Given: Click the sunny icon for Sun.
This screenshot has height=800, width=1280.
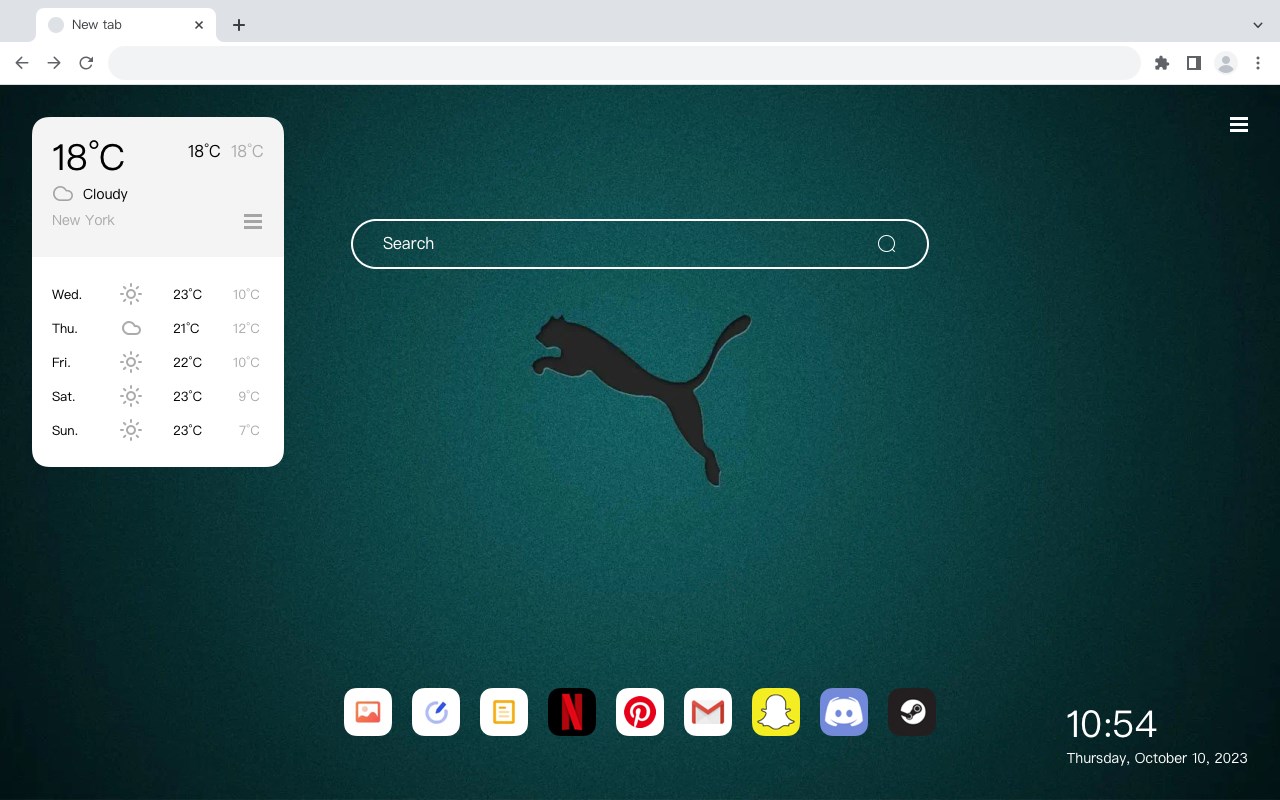Looking at the screenshot, I should tap(131, 430).
